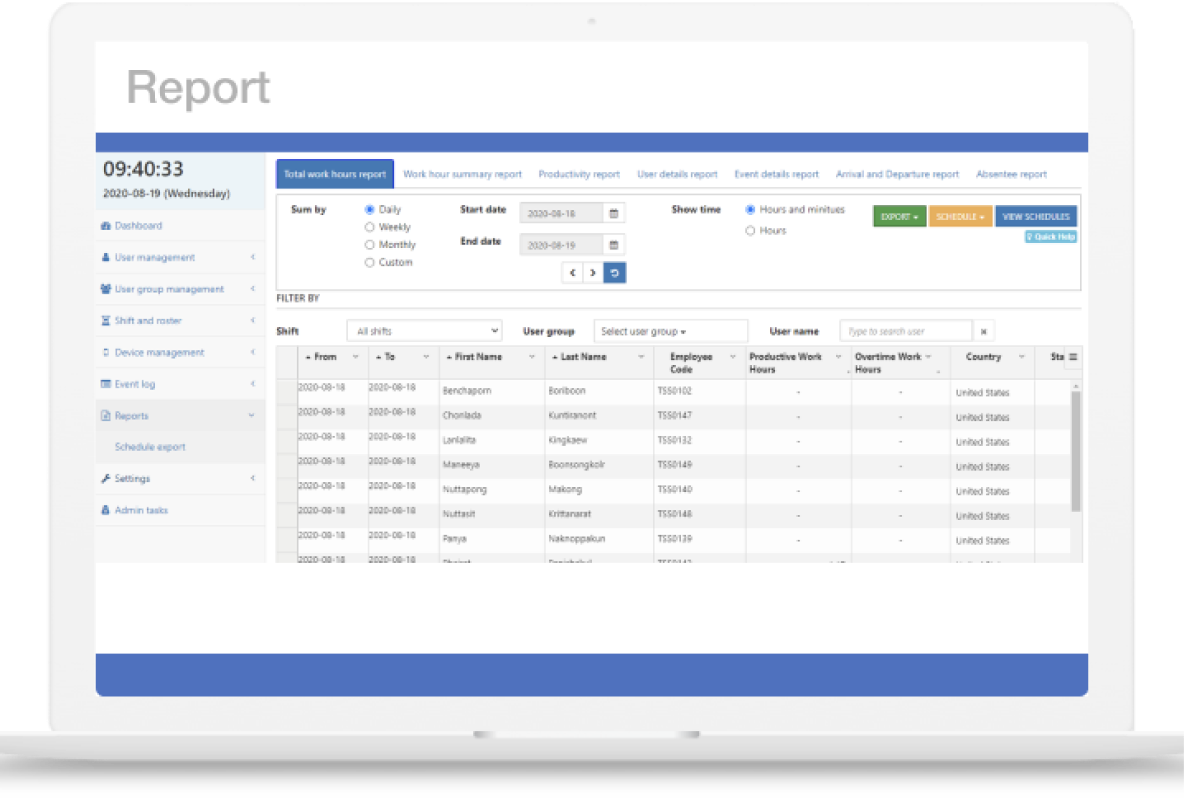Expand the Export dropdown button
The image size is (1184, 800).
click(899, 217)
